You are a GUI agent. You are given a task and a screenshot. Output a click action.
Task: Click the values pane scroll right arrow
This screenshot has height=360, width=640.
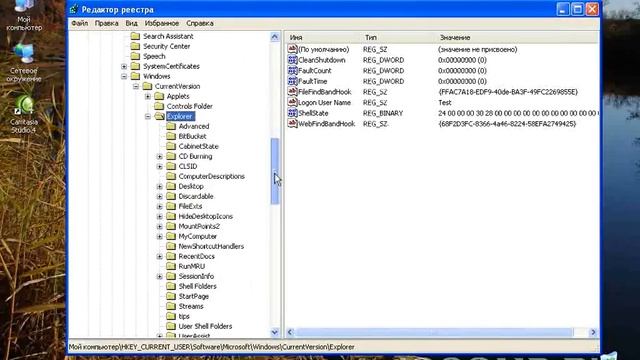(x=593, y=332)
